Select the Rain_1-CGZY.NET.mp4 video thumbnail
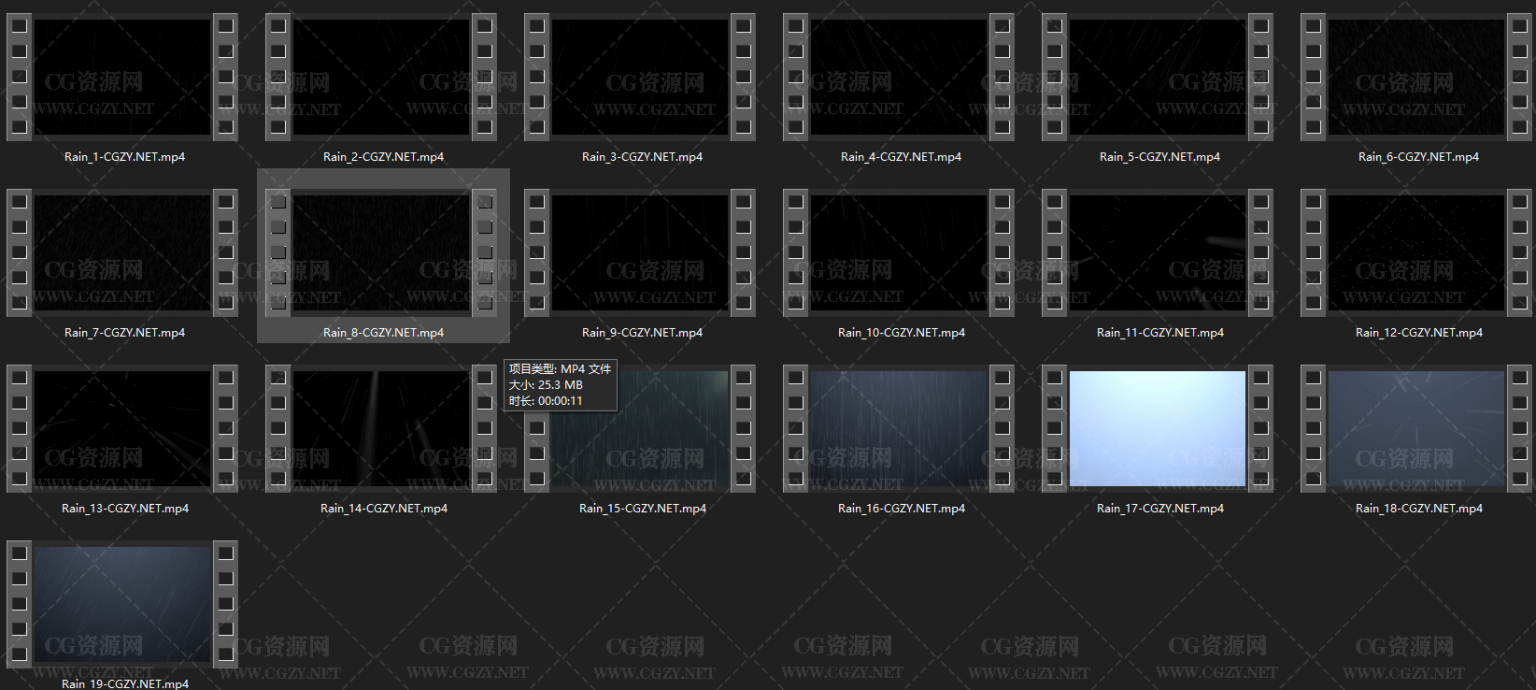Screen dimensions: 1536x690 pos(122,77)
